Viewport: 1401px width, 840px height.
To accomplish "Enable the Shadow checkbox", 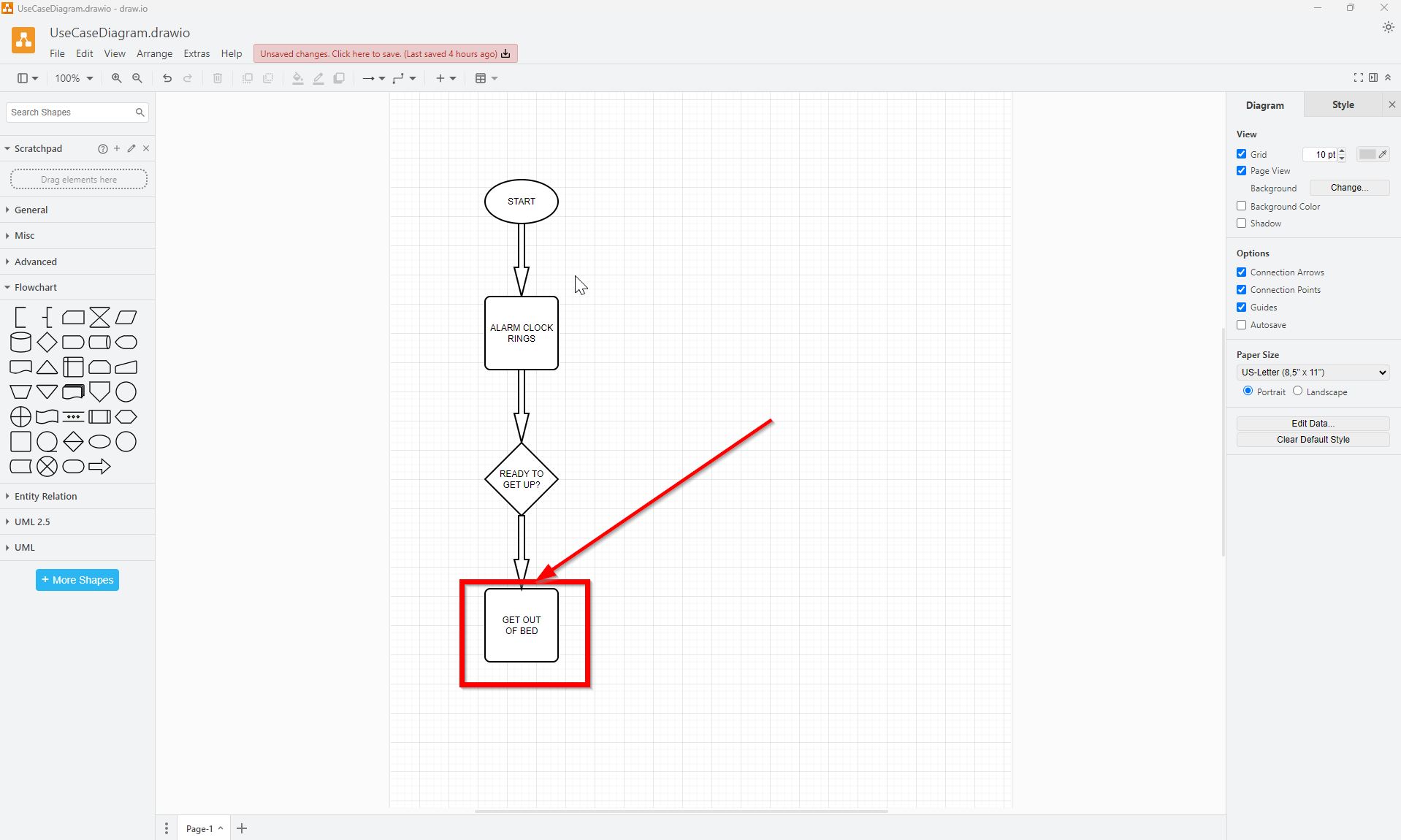I will (x=1241, y=224).
